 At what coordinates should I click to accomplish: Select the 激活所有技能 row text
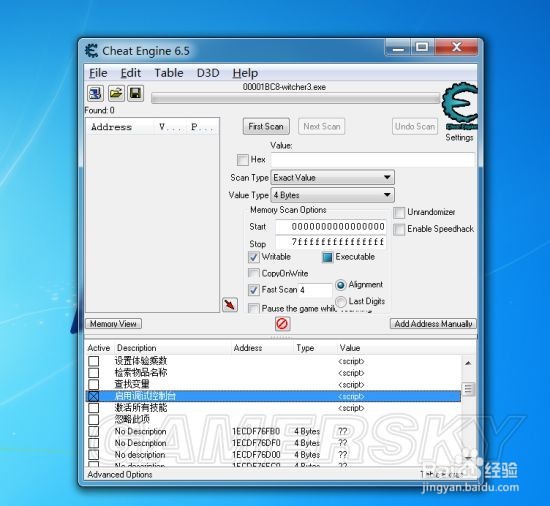point(141,408)
